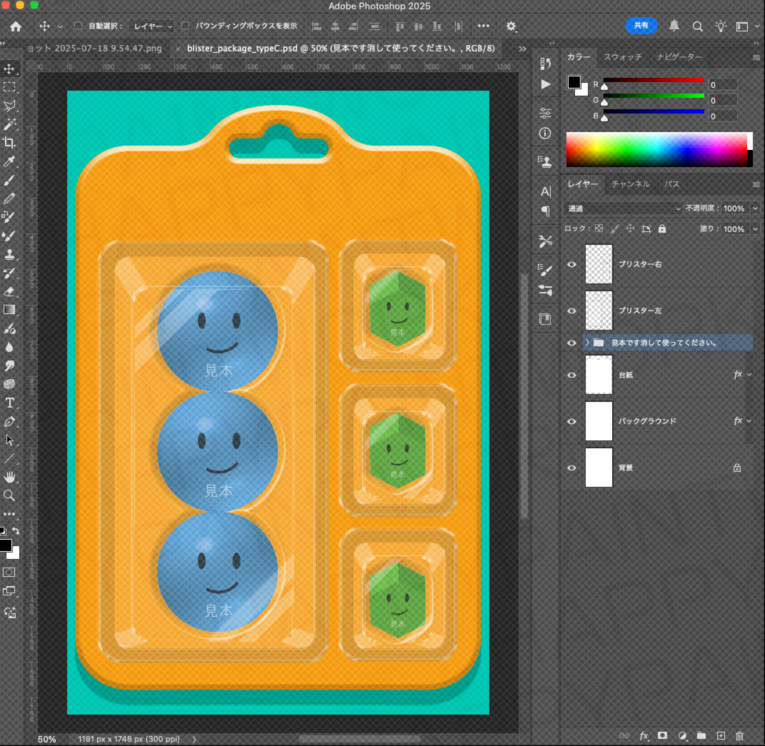765x746 pixels.
Task: Select the Horizontal Type tool
Action: click(x=10, y=402)
